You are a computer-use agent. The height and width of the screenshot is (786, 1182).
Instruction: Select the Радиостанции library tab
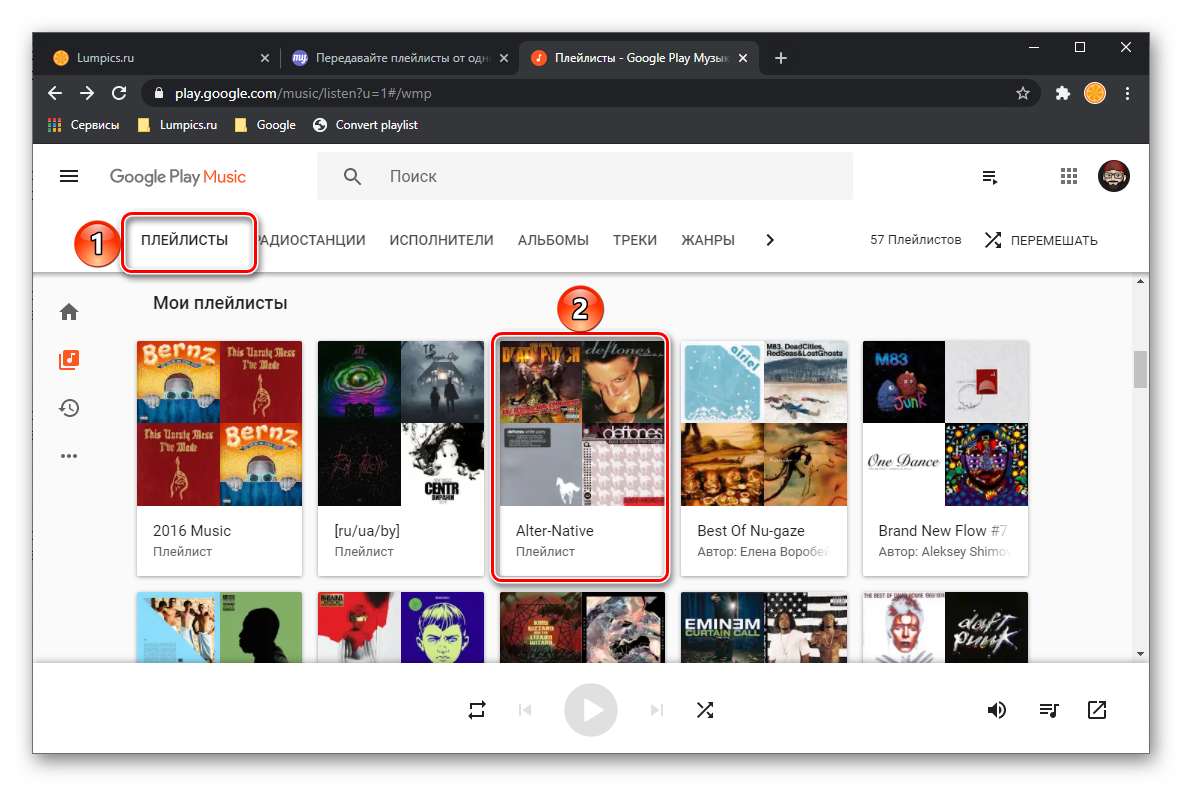click(x=311, y=240)
